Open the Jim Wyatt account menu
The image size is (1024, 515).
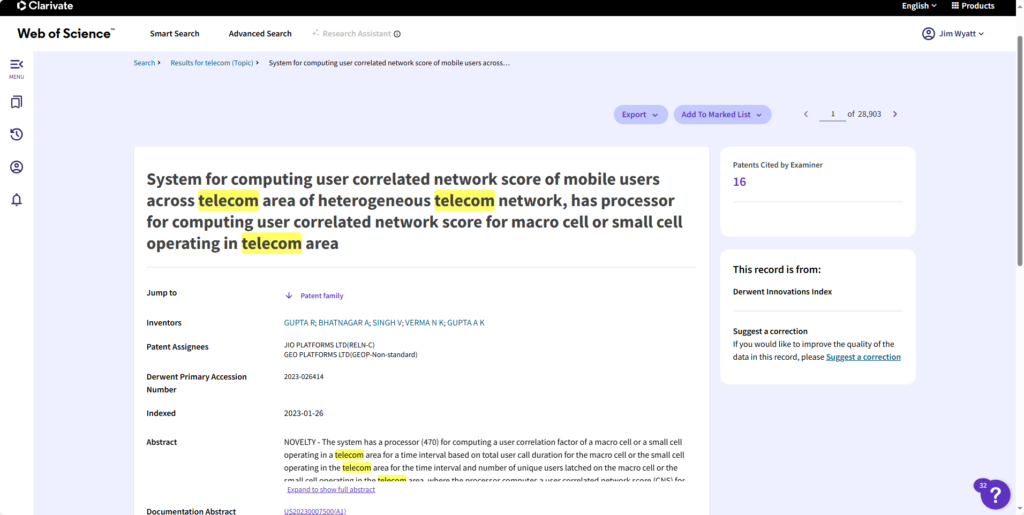click(x=953, y=34)
